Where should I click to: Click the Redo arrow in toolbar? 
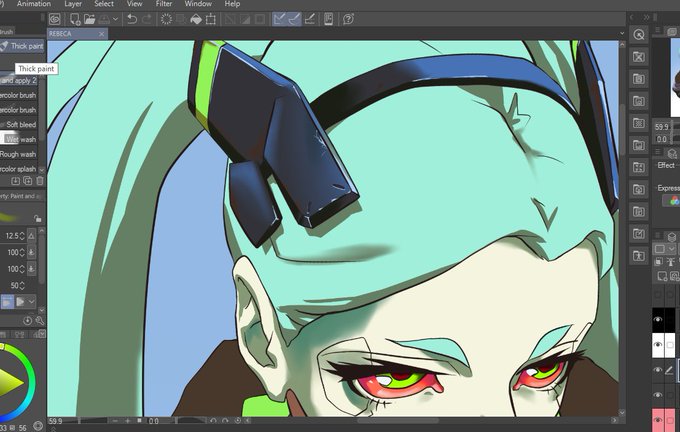click(147, 19)
